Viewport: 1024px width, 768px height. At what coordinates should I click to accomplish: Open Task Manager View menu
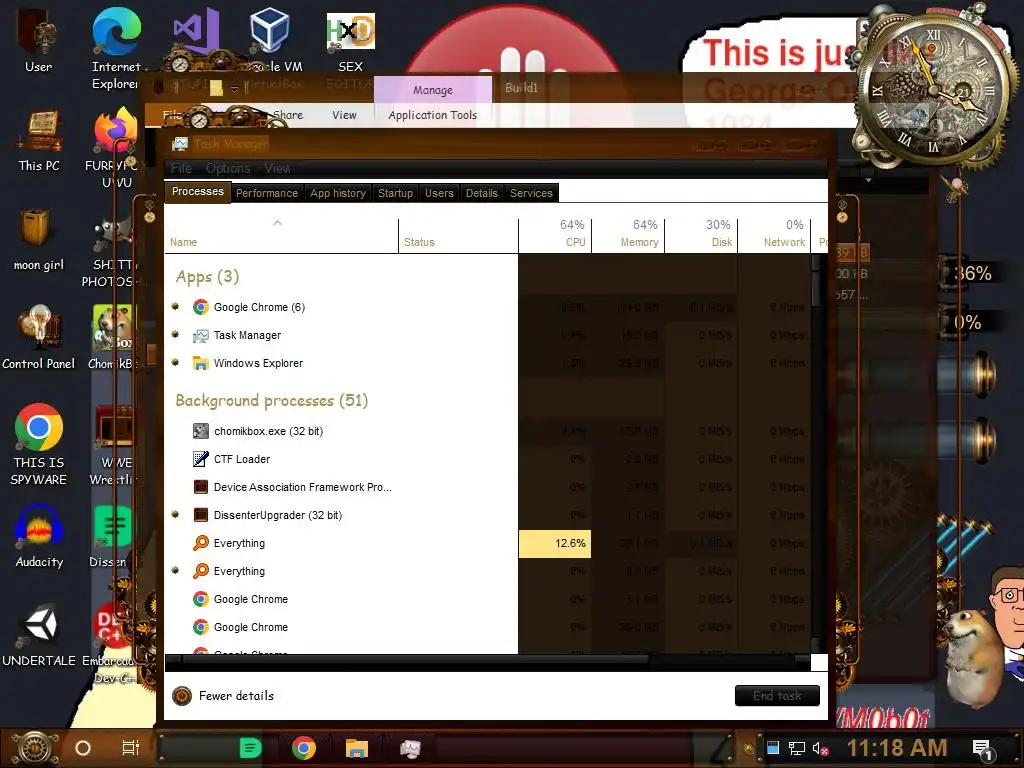(277, 168)
